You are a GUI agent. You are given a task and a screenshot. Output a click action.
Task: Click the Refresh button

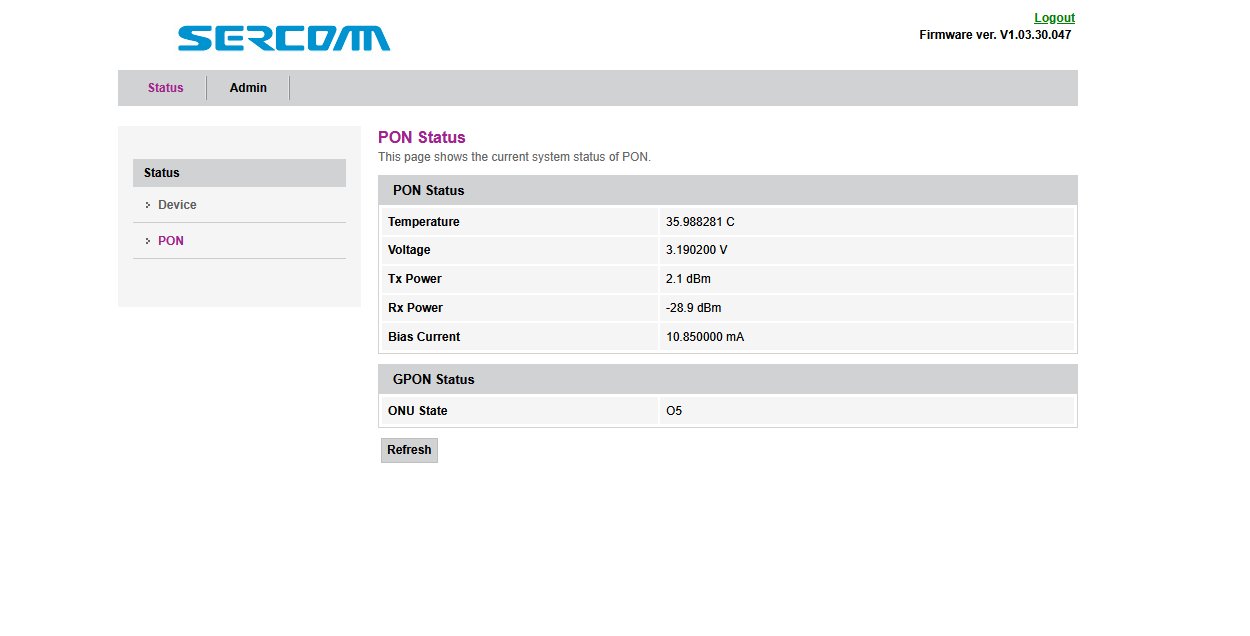point(409,450)
